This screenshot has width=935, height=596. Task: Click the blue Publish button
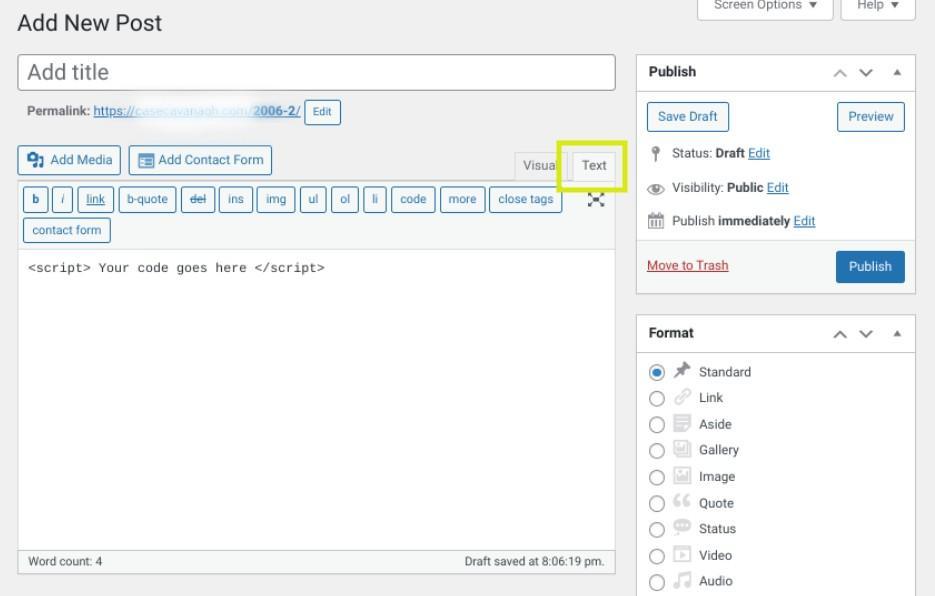coord(870,267)
